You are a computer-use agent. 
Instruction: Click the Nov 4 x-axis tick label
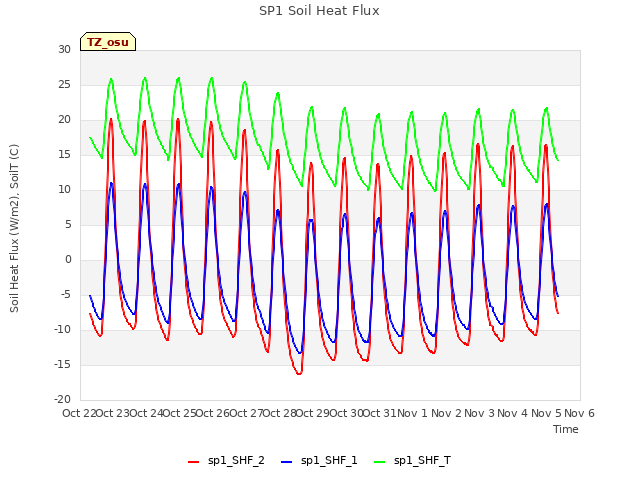[x=513, y=413]
